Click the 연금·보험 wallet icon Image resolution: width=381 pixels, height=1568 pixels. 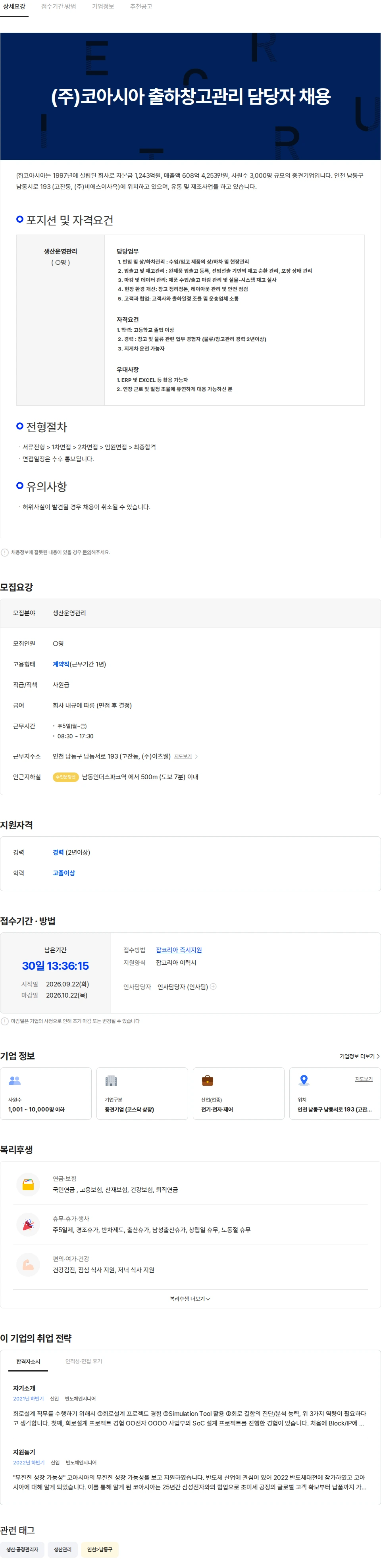(28, 1184)
